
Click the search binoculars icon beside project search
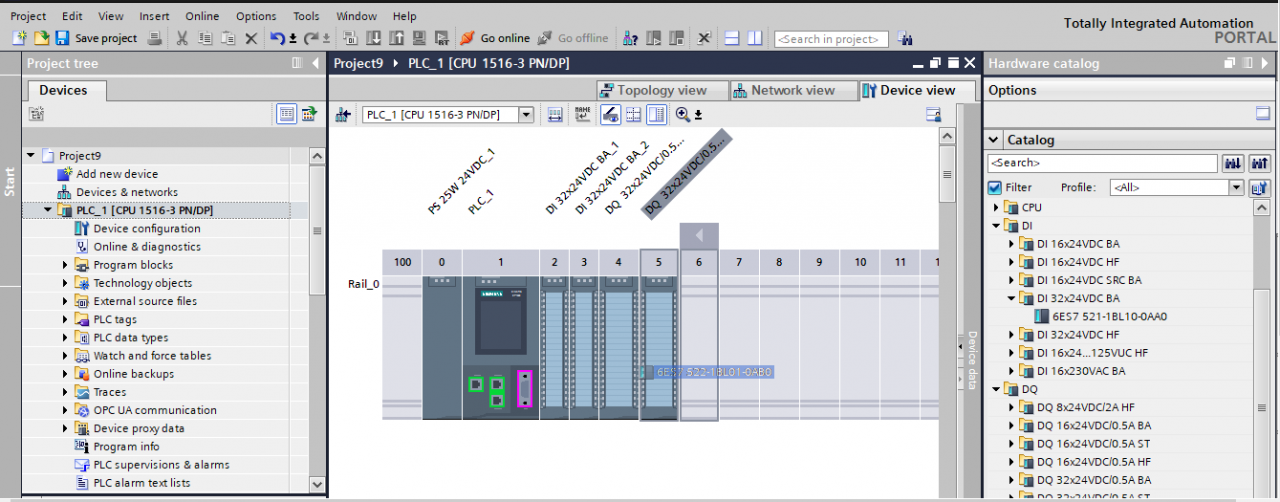coord(905,39)
